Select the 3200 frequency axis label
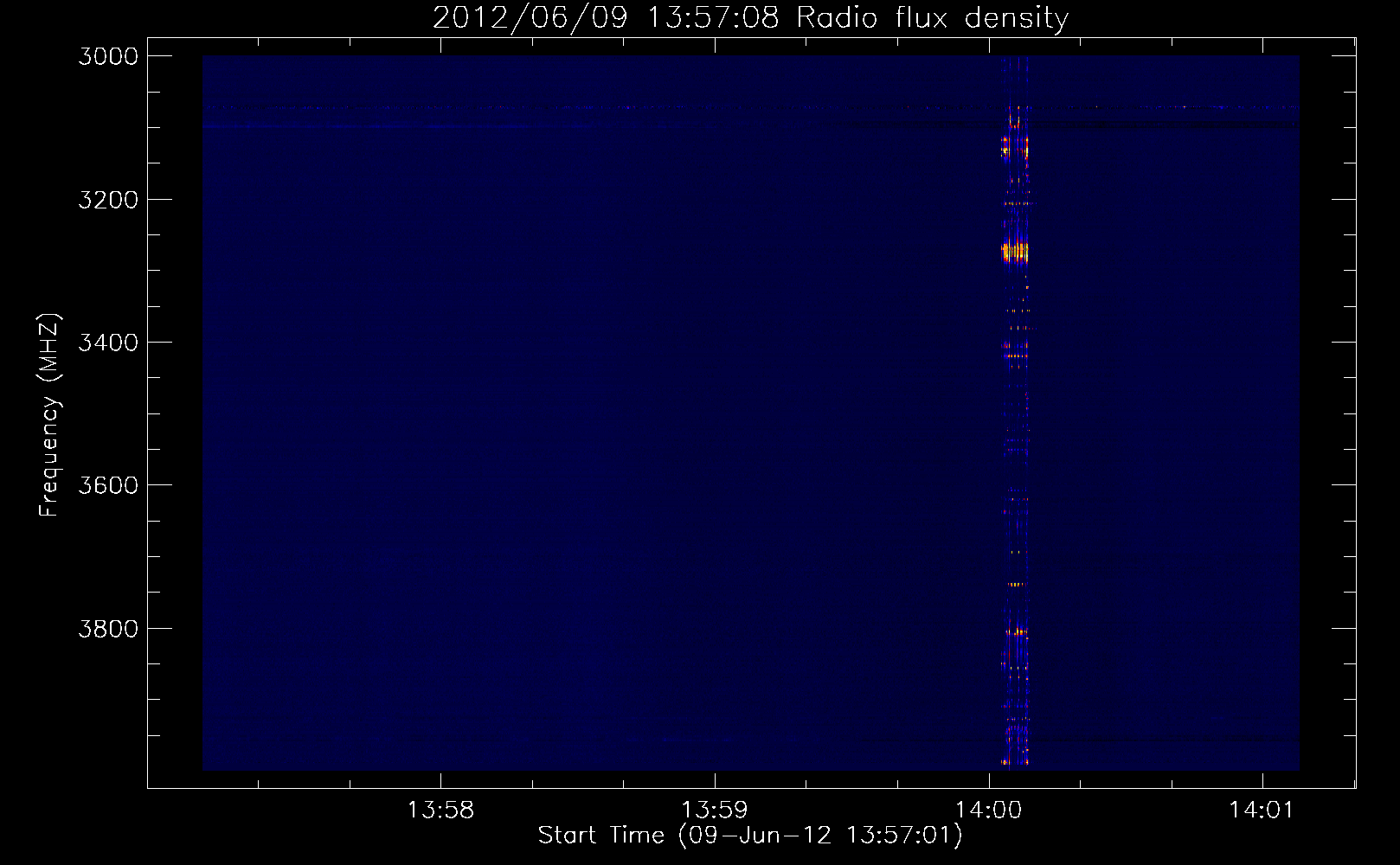Viewport: 1400px width, 865px height. click(x=108, y=200)
